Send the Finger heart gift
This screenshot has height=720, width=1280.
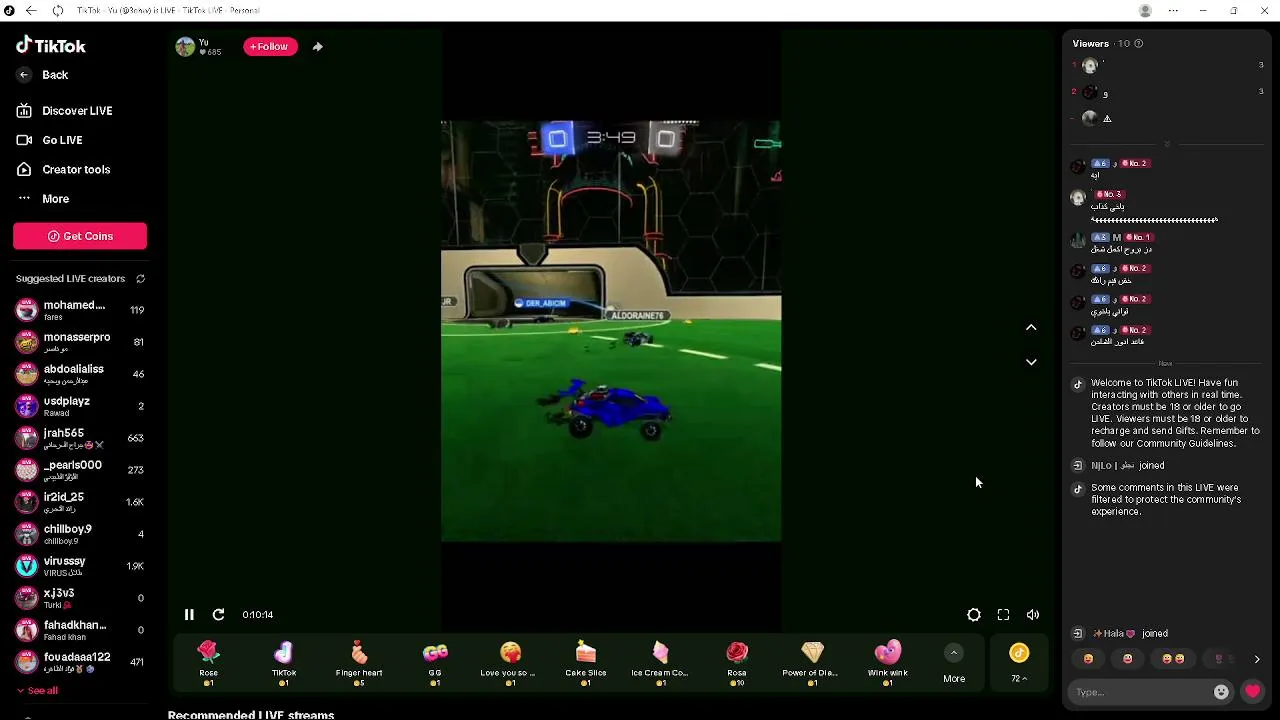tap(359, 663)
